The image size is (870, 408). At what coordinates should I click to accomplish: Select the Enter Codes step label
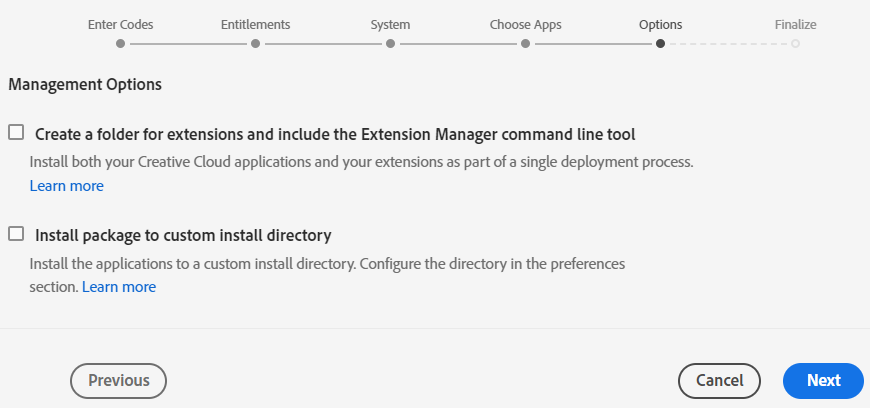(121, 24)
